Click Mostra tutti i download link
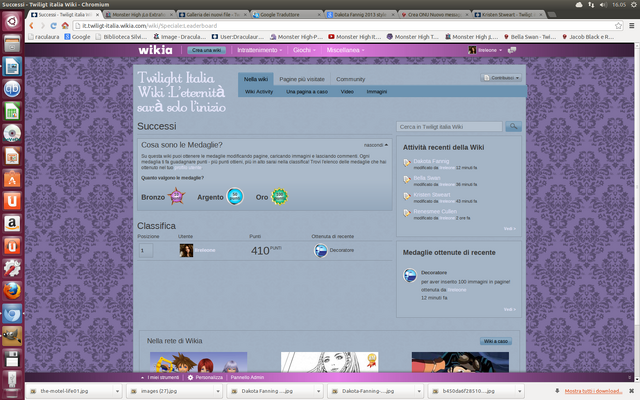 593,391
